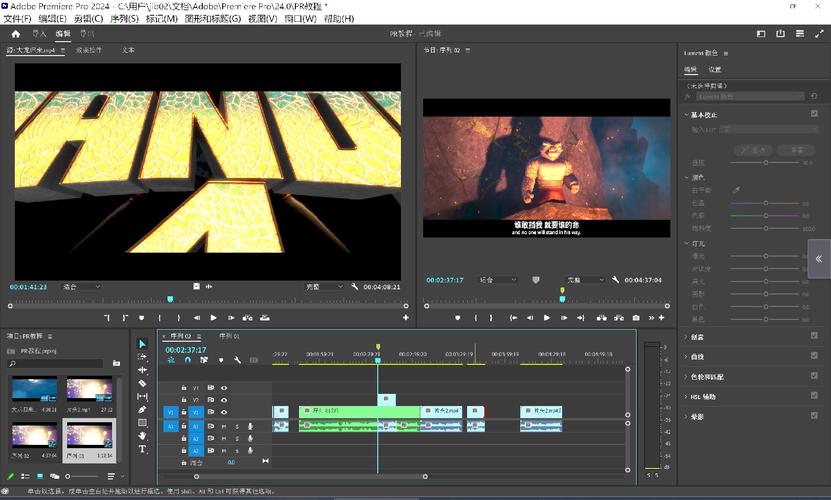
Task: Enable voice-over record on A3 track
Action: pos(250,451)
